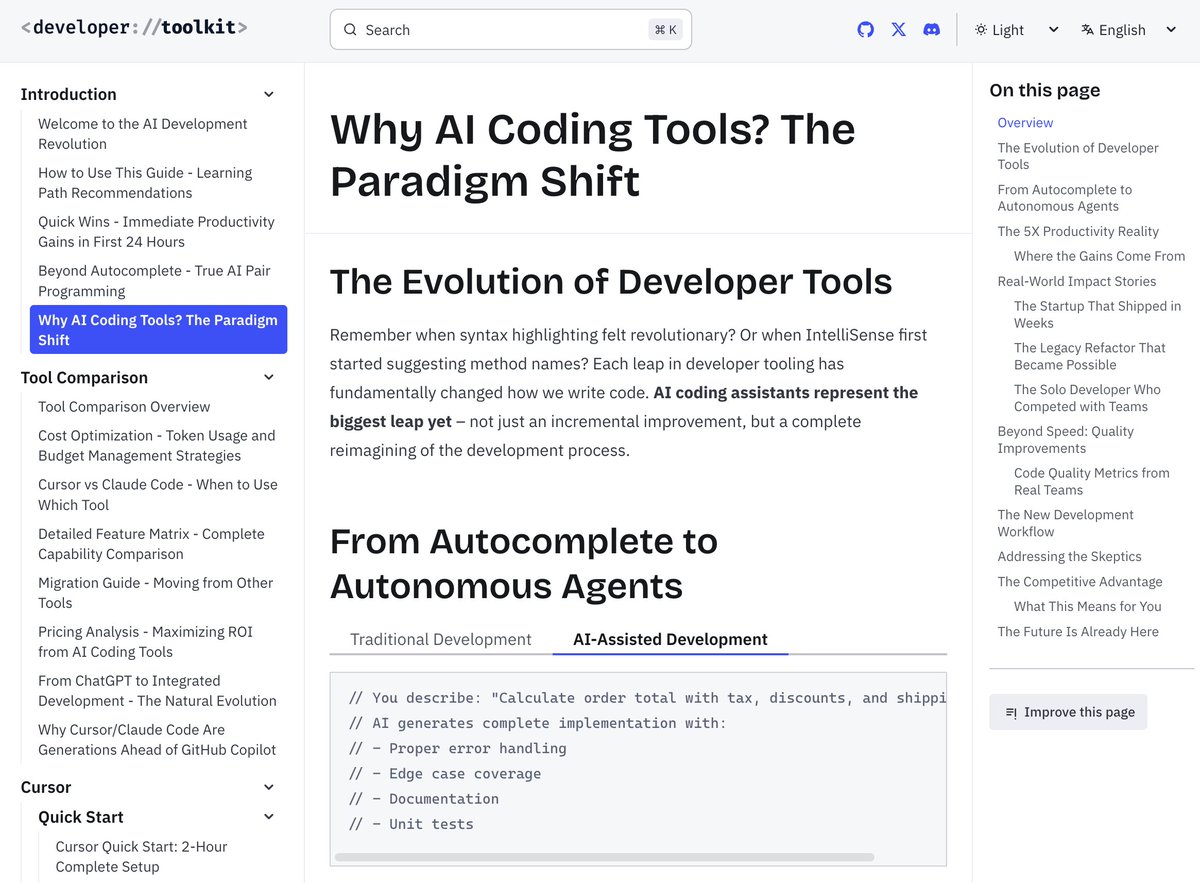
Task: Open Why Cursor/Claude Code Are Generations Ahead
Action: [x=157, y=740]
